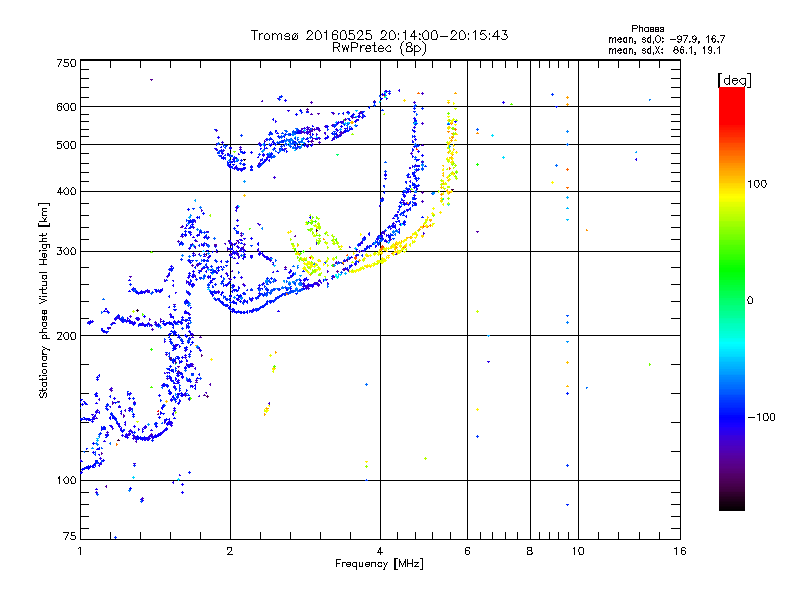Click the y-axis label '300'
Viewport: 800px width, 600px height.
tap(67, 252)
